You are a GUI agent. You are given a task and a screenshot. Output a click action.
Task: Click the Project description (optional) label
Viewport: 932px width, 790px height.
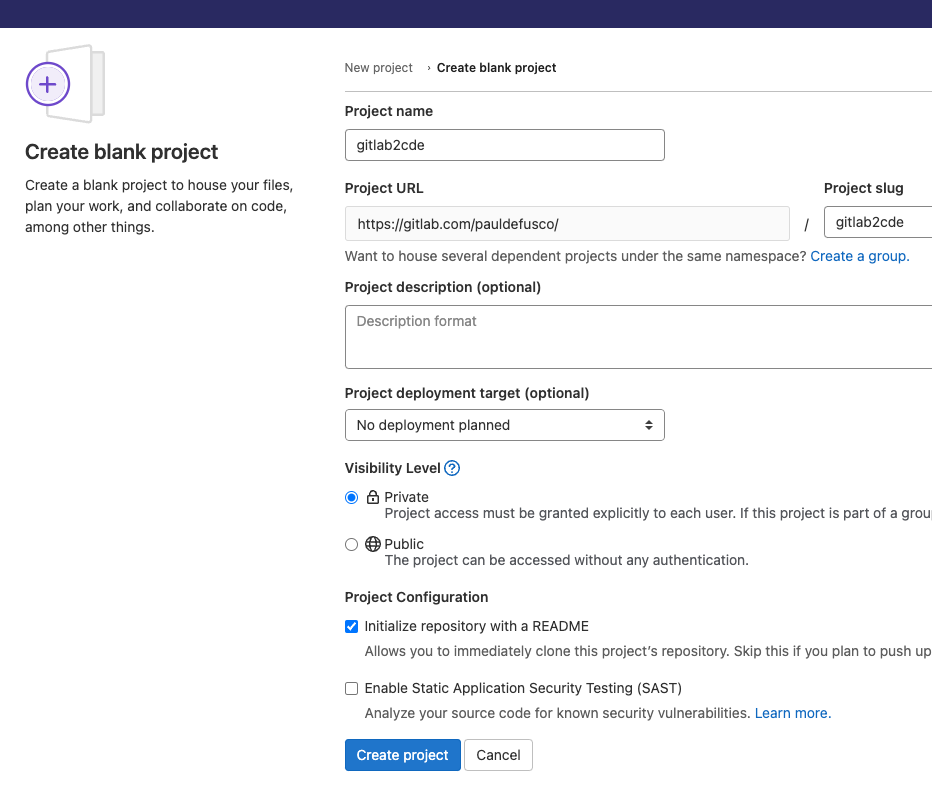coord(443,287)
